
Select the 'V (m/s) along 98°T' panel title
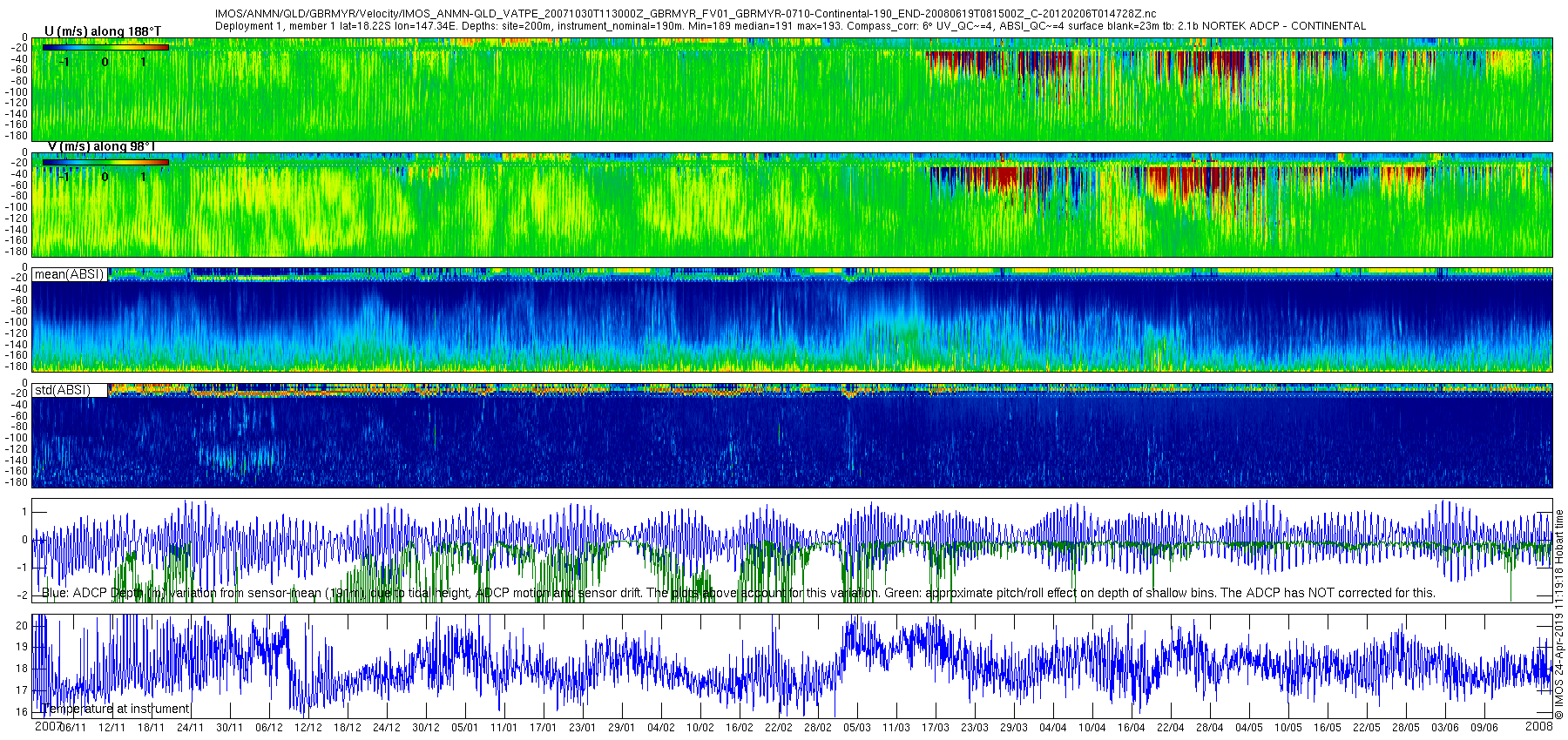click(101, 146)
